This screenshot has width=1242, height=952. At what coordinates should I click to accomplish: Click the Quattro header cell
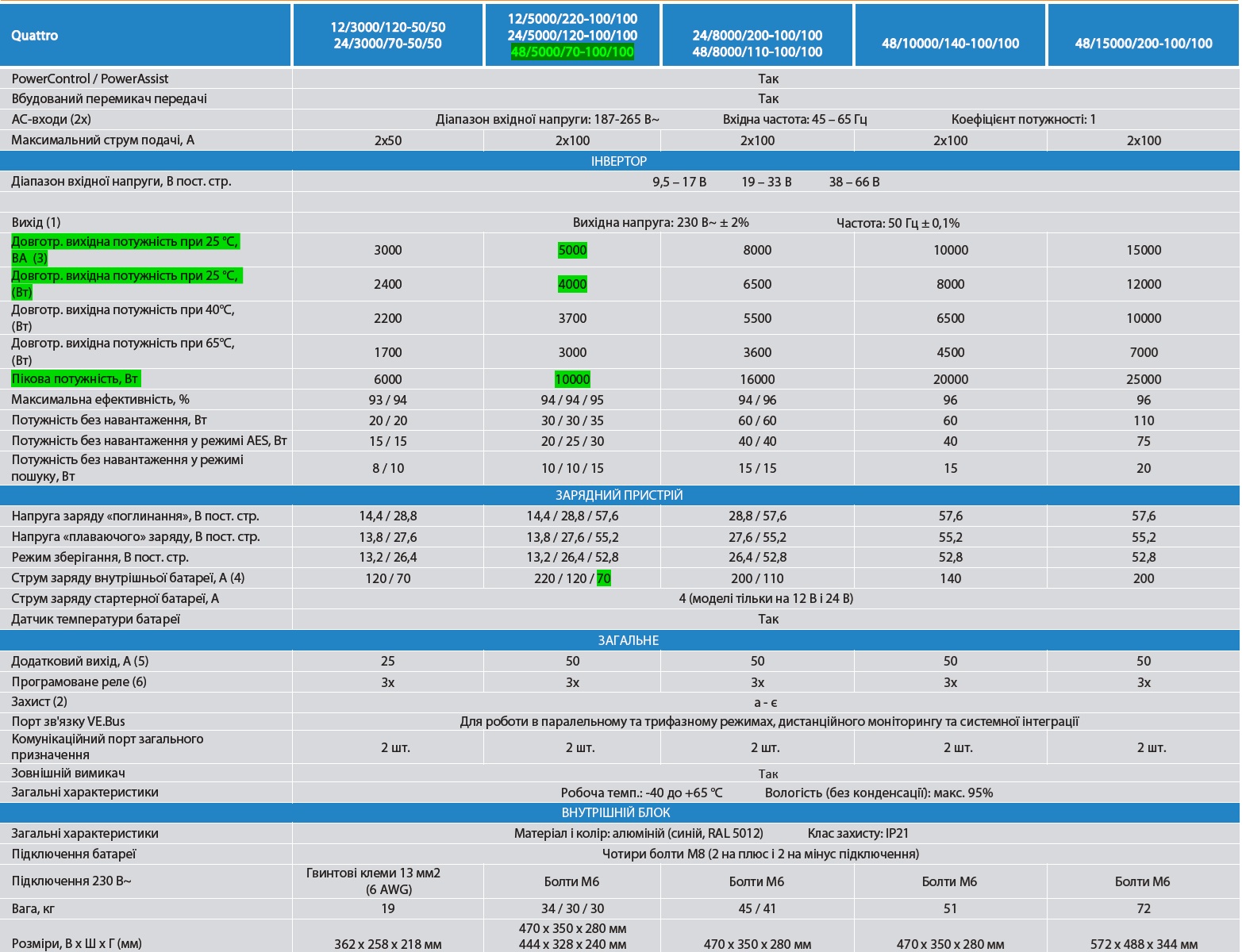point(35,36)
